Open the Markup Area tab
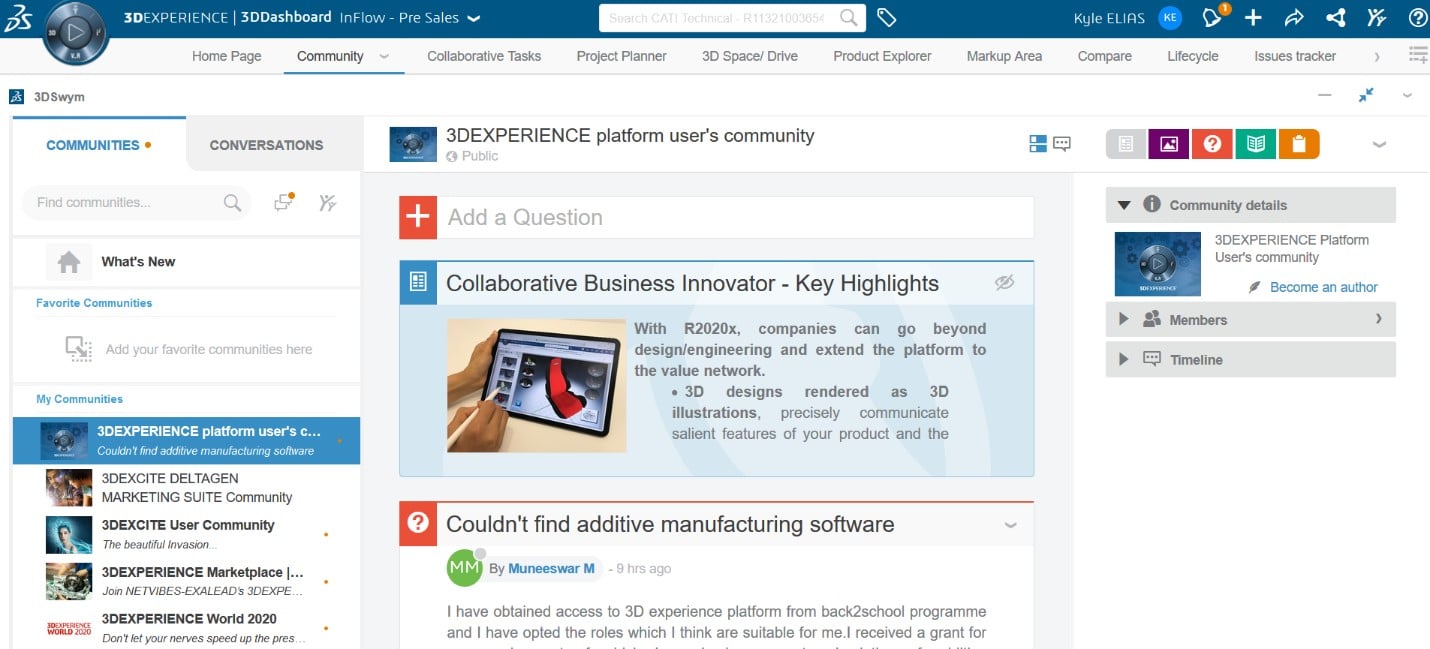Viewport: 1430px width, 649px height. (x=1004, y=56)
